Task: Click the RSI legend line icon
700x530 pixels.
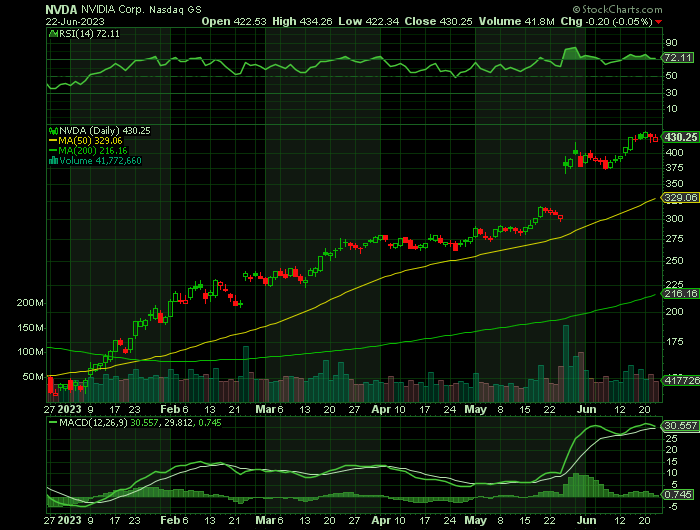Action: [53, 33]
